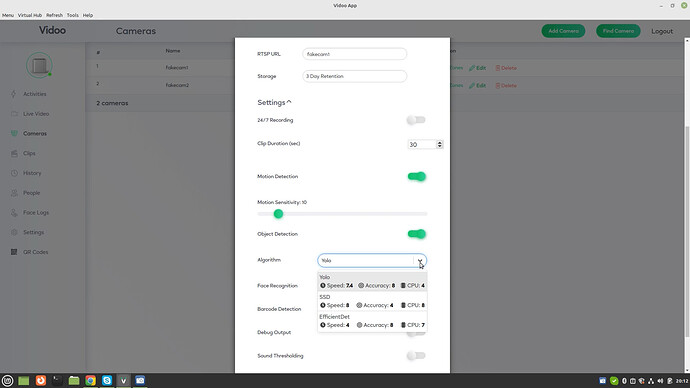This screenshot has height=388, width=690.
Task: Open the network tray icon
Action: pos(651,381)
